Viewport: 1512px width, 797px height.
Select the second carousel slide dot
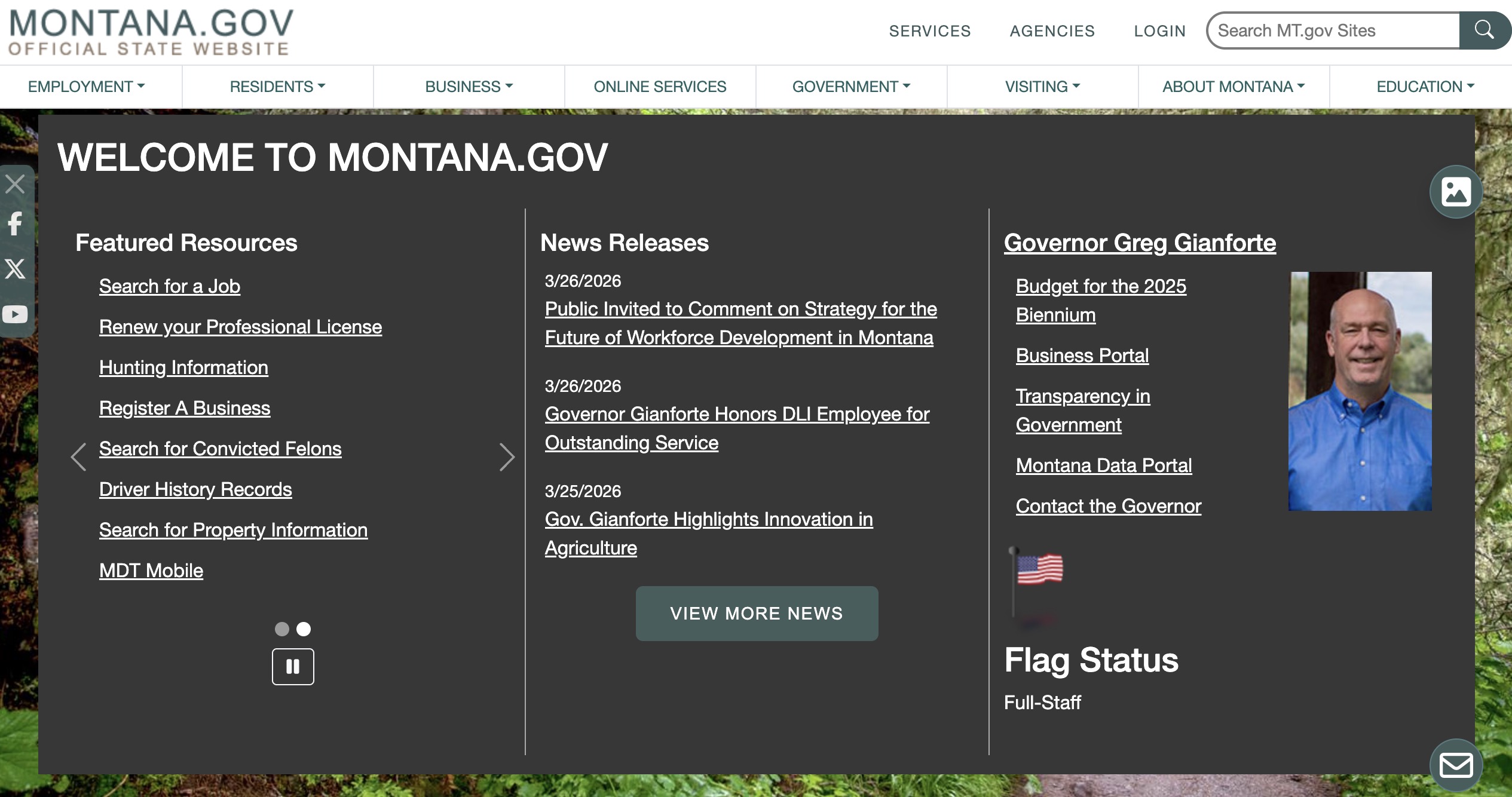(304, 629)
